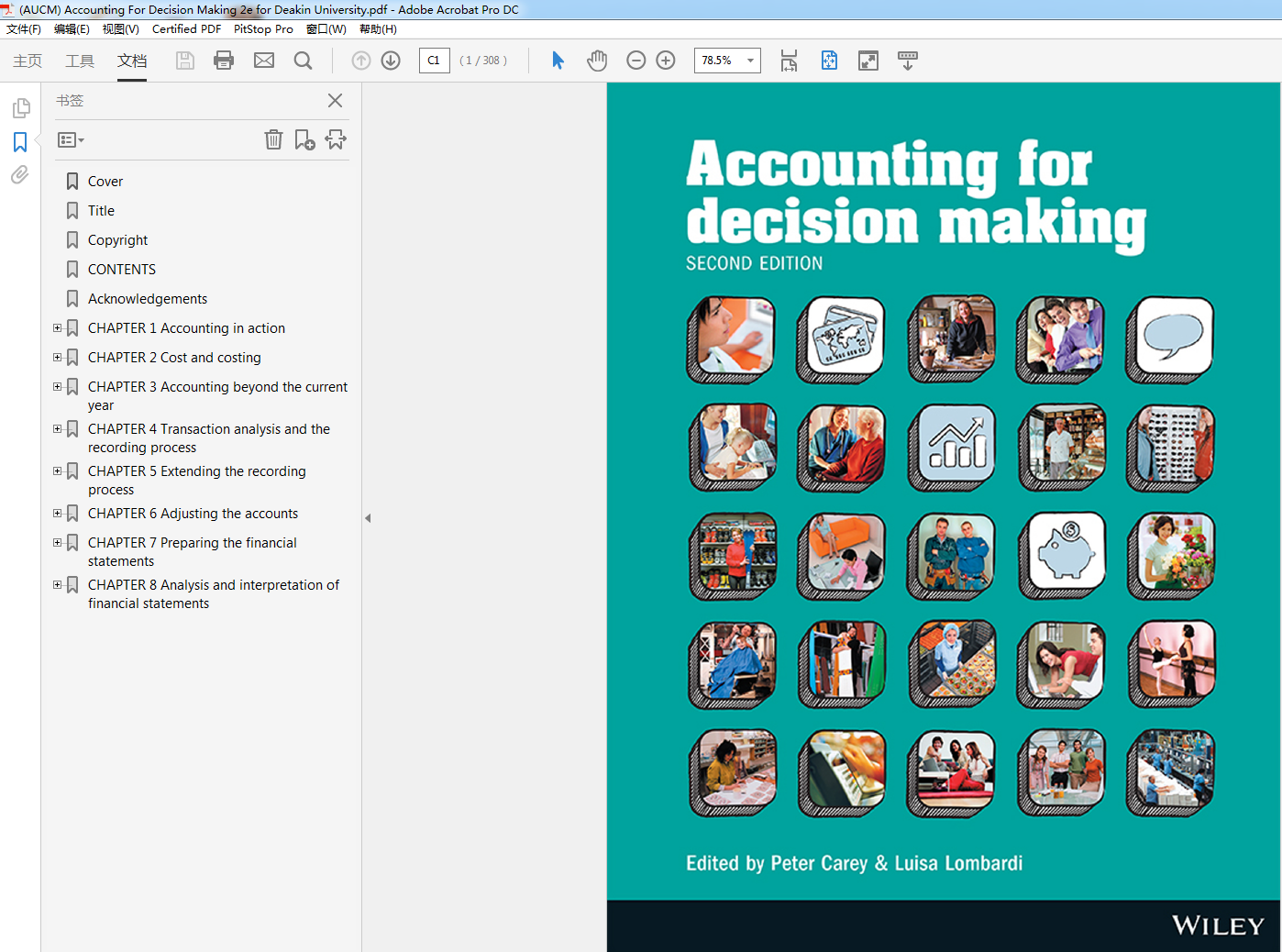Switch to the 主页 tab

tap(28, 61)
